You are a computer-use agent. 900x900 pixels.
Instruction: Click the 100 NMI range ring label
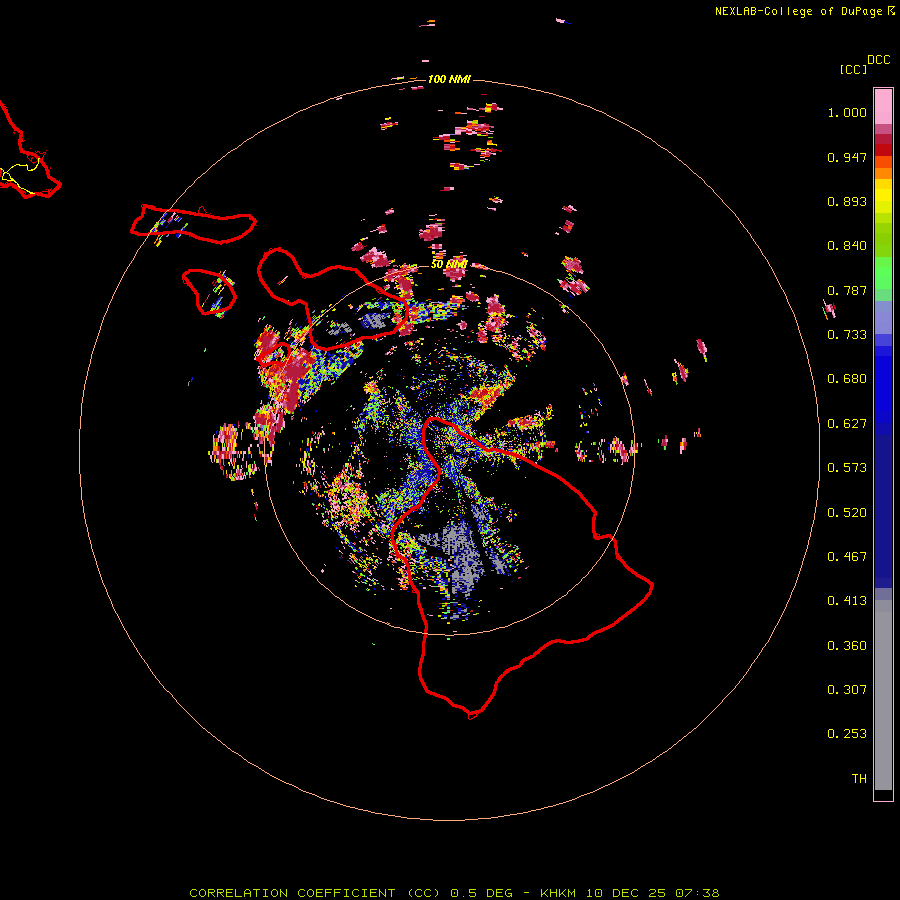click(449, 79)
